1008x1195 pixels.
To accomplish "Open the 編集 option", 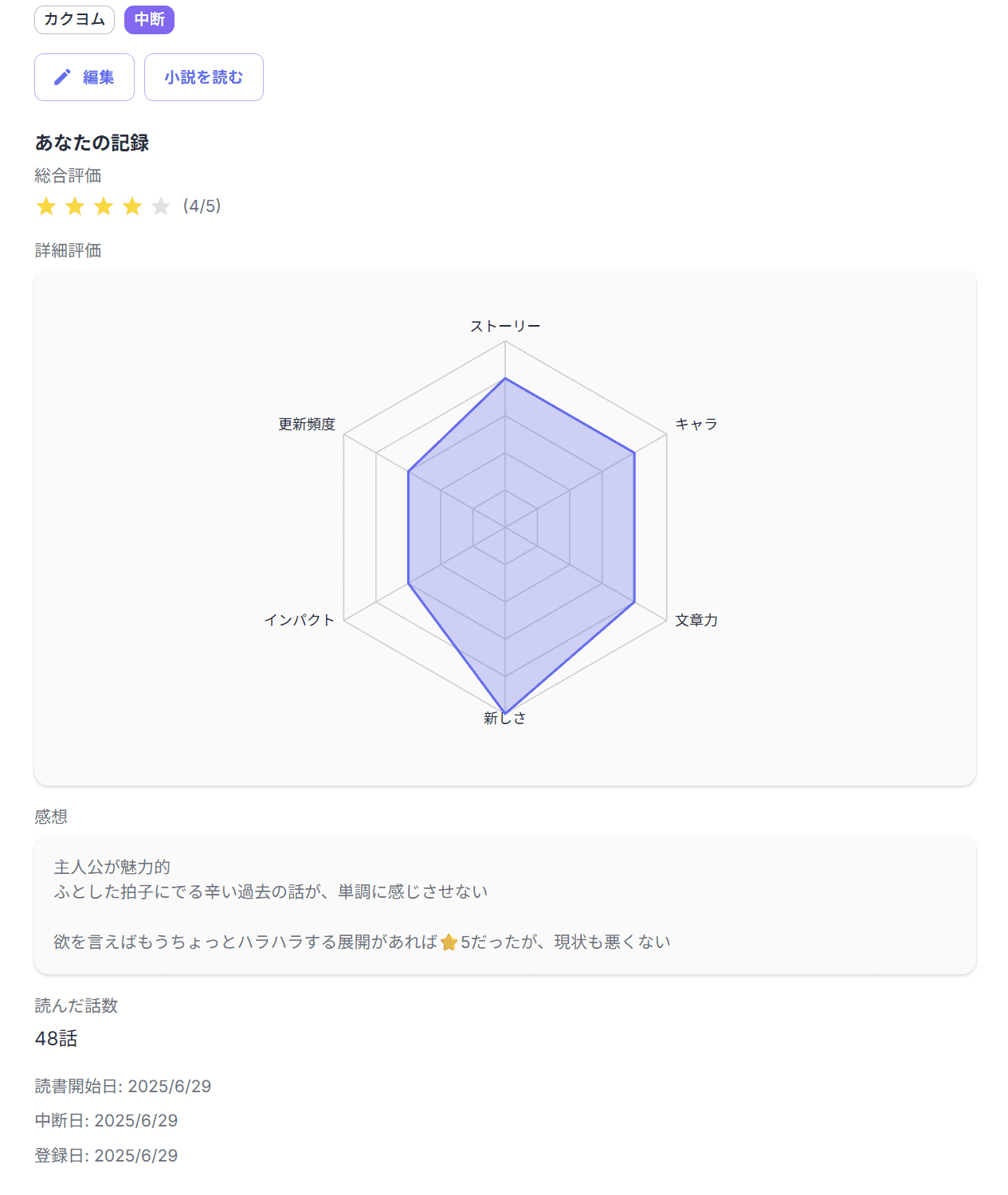I will 84,76.
